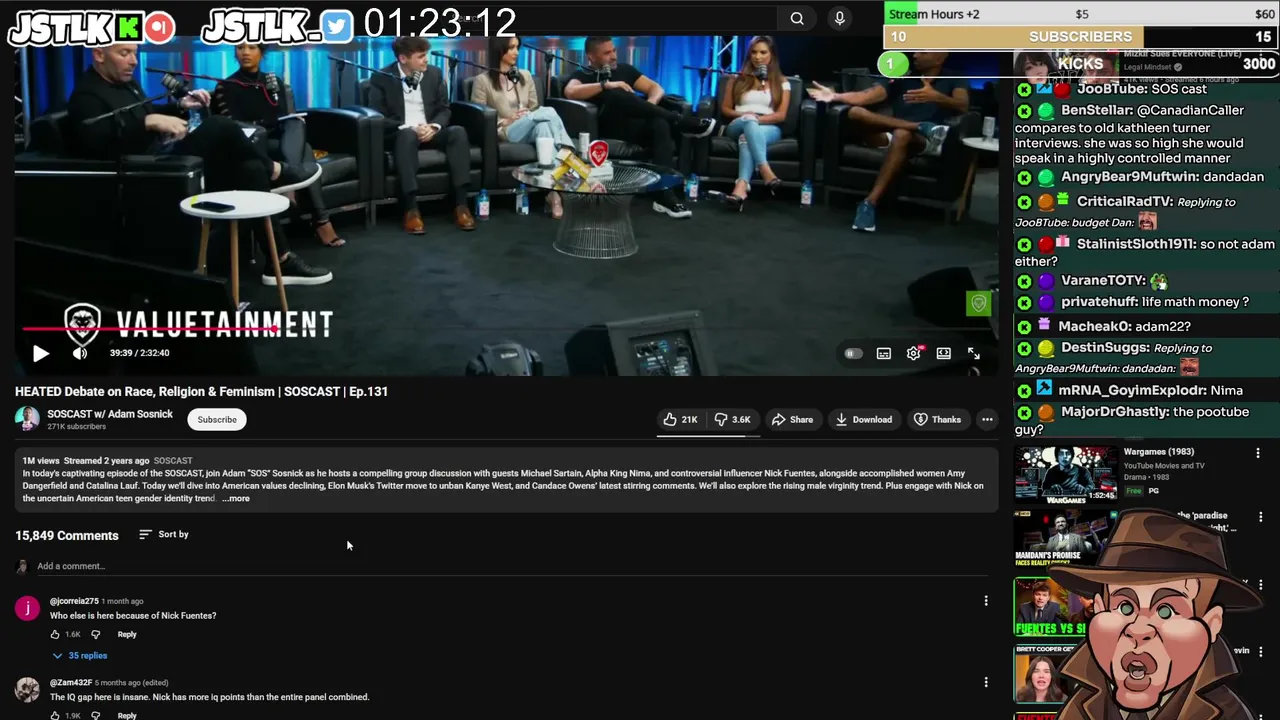Like the @Zam432F comment
The width and height of the screenshot is (1280, 720).
pos(55,715)
